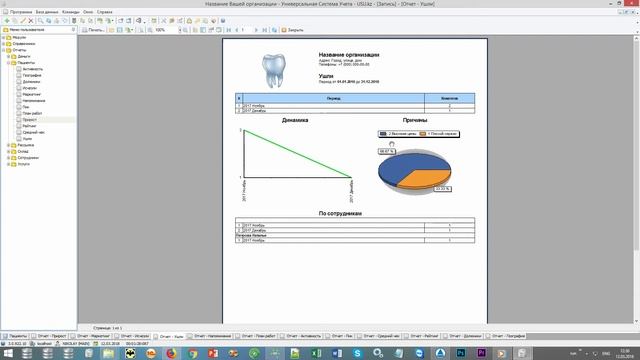The image size is (640, 360).
Task: Switch to Отчет - Напоминания tab
Action: (x=209, y=336)
